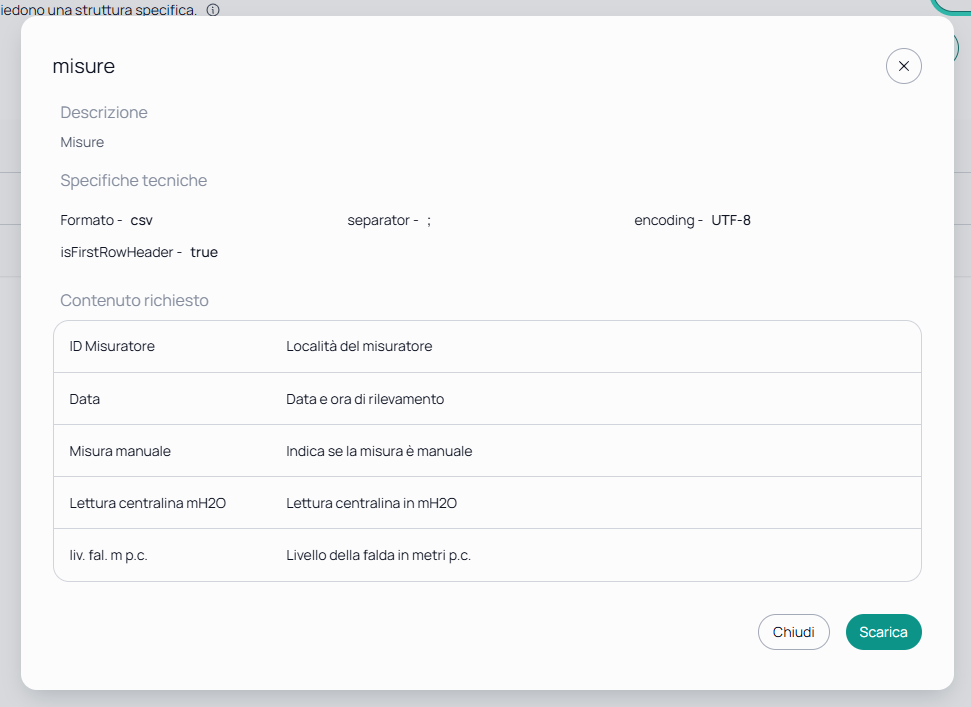This screenshot has height=707, width=971.
Task: Click the info icon beside struttura specifica
Action: click(x=213, y=10)
